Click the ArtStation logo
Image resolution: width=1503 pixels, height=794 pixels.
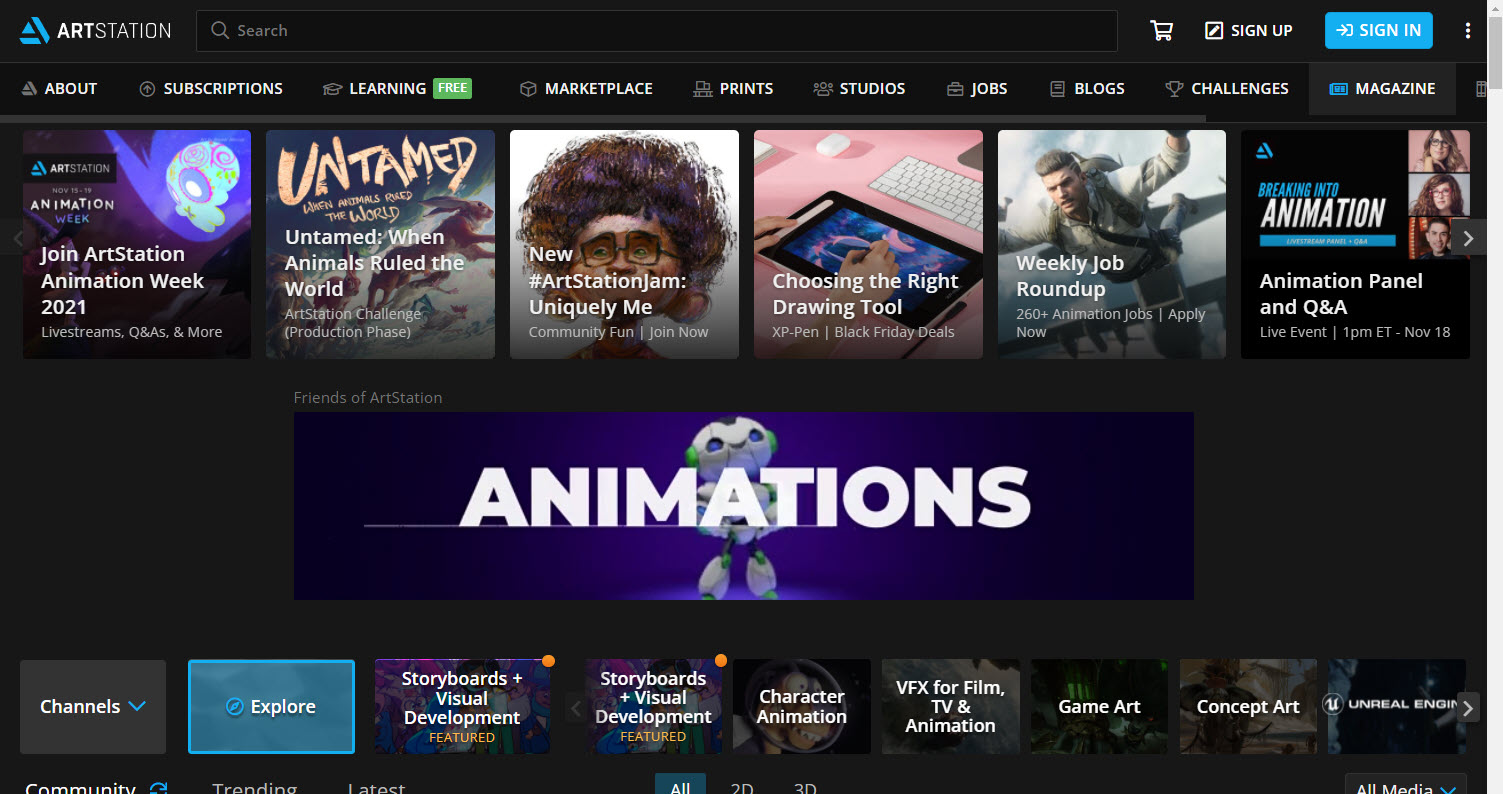click(x=96, y=30)
